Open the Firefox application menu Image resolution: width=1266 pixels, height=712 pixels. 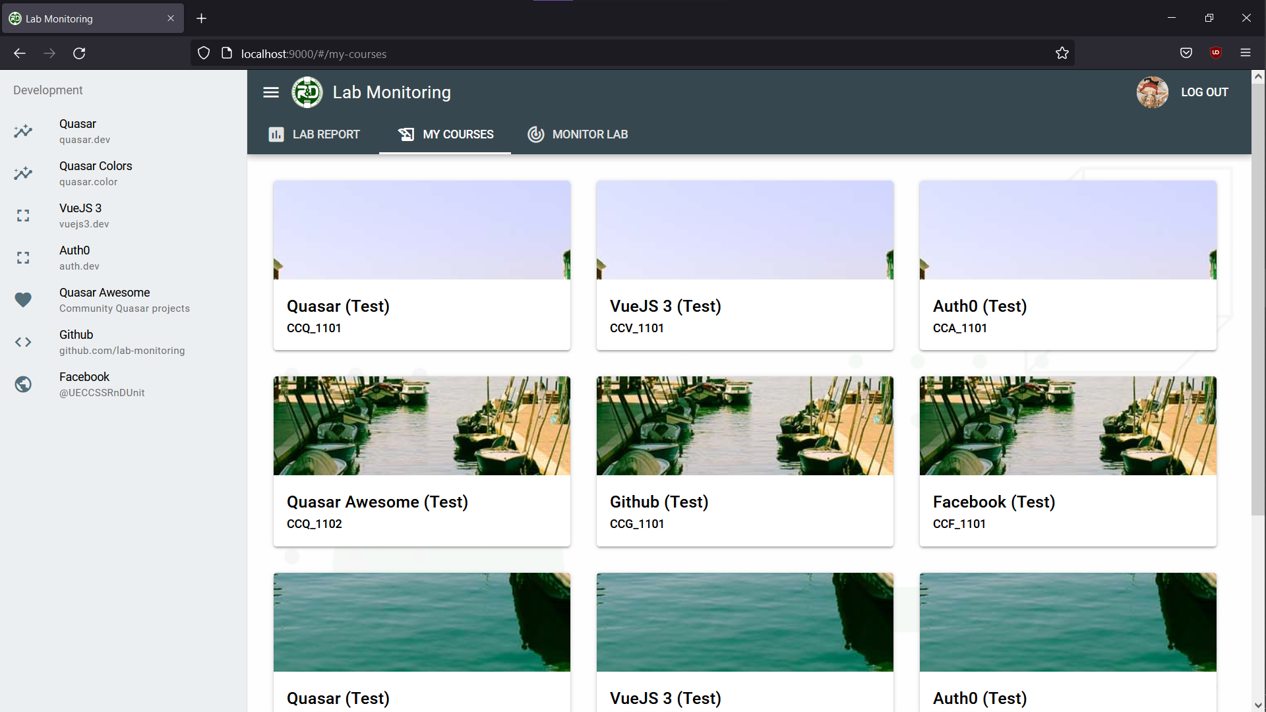point(1245,53)
